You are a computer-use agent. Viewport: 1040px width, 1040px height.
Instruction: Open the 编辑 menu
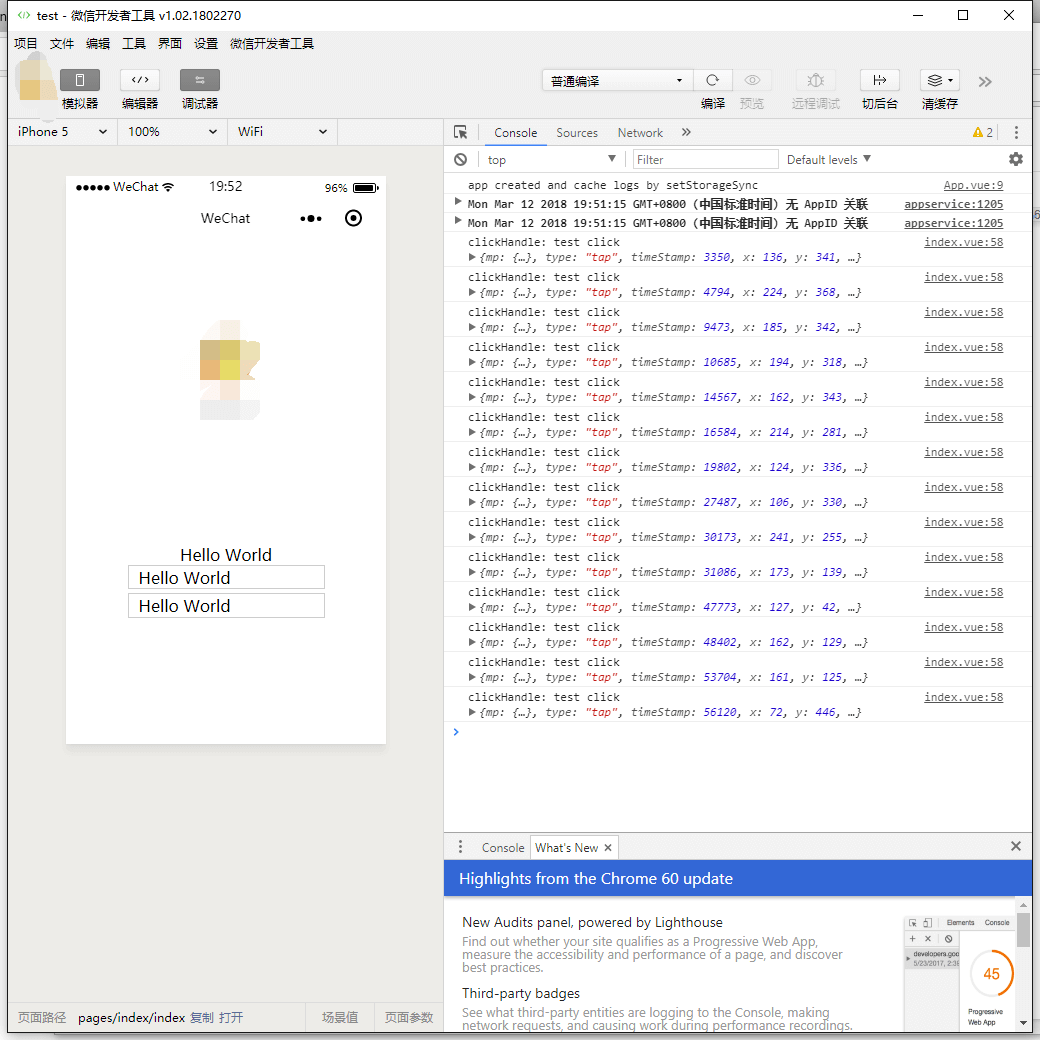[98, 44]
